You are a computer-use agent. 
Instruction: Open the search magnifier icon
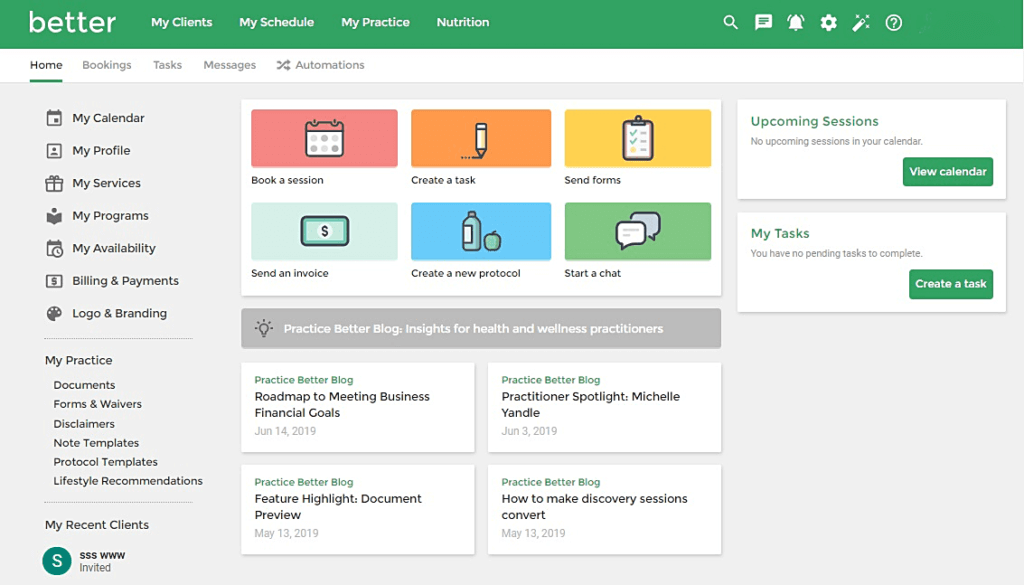pyautogui.click(x=730, y=23)
